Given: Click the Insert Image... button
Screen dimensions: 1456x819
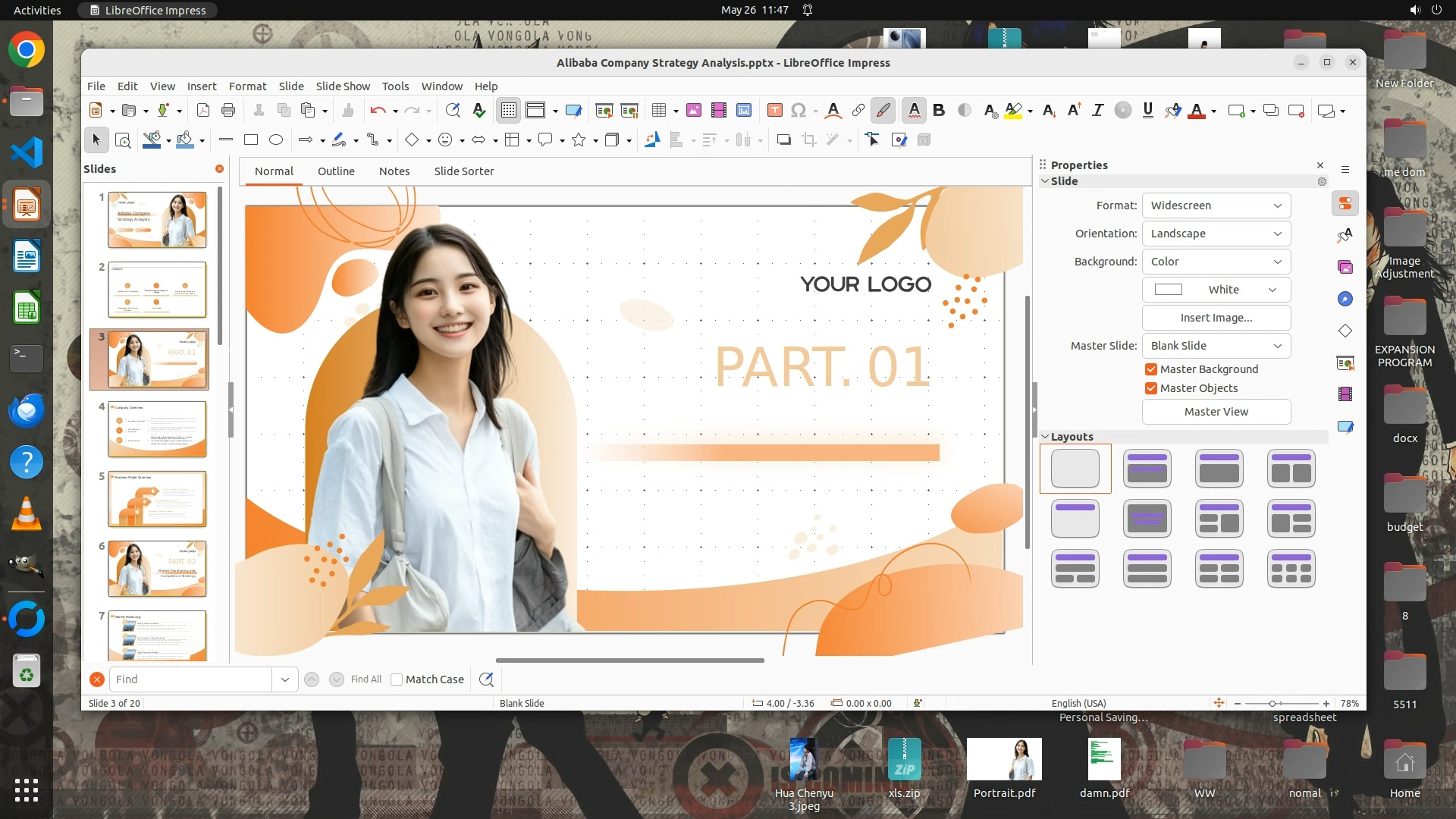Looking at the screenshot, I should click(1216, 318).
